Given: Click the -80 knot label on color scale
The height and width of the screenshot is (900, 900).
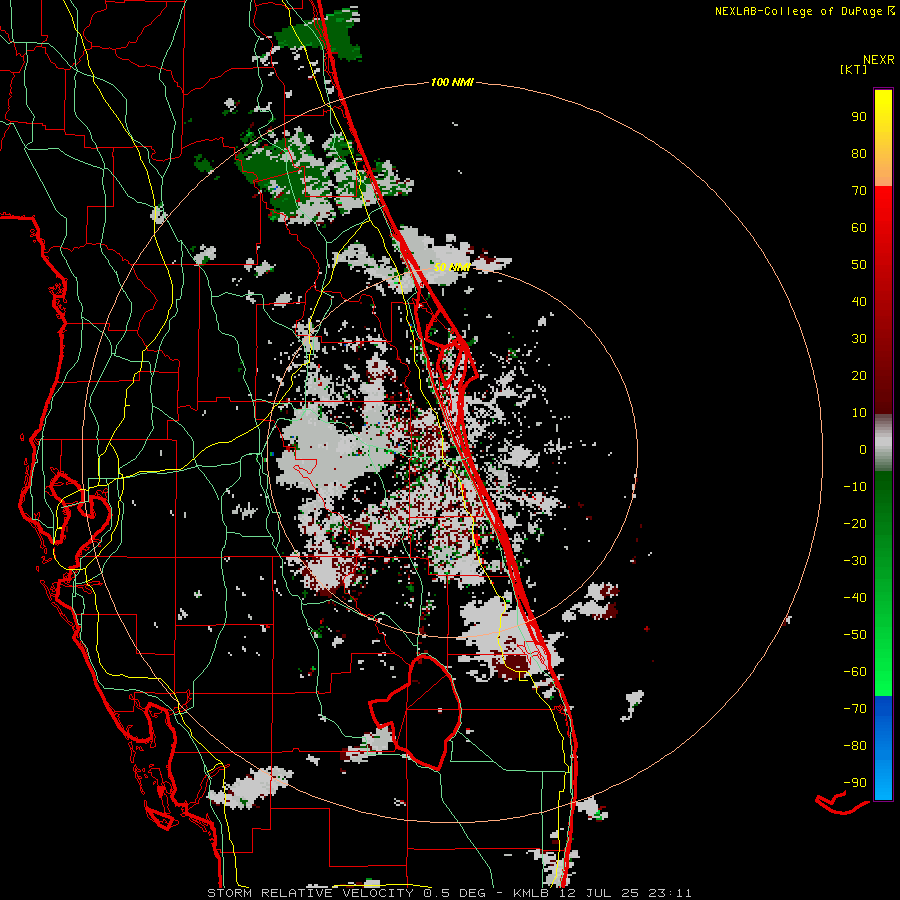Looking at the screenshot, I should pos(855,746).
